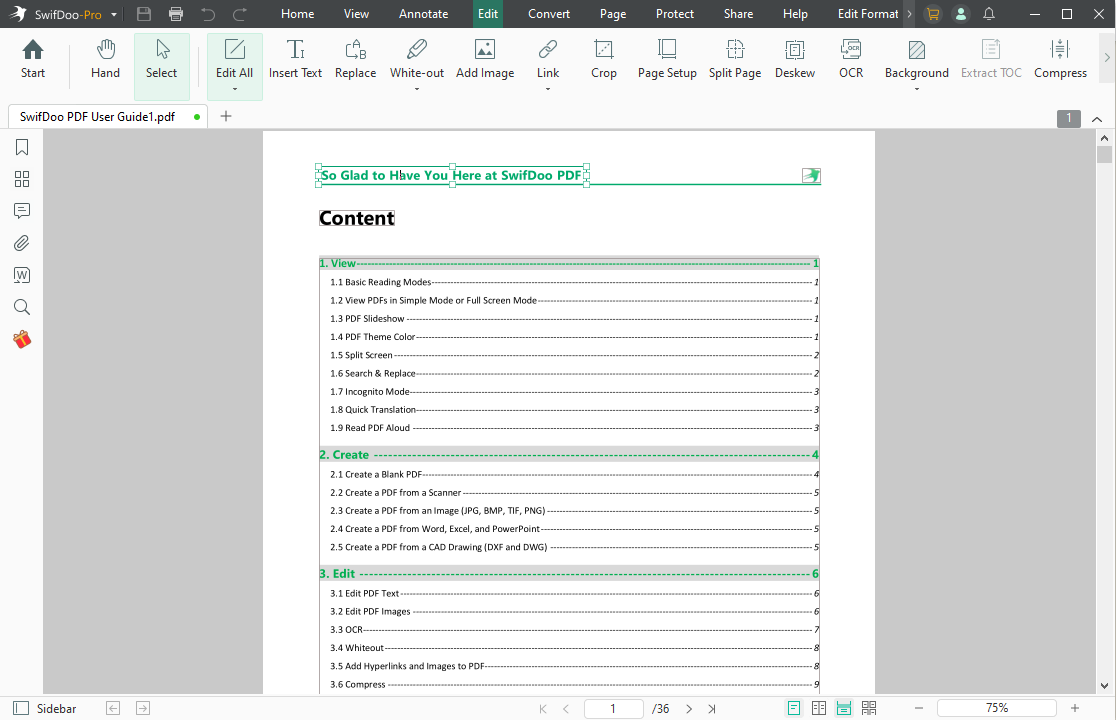Open Page Setup
1116x720 pixels.
667,60
